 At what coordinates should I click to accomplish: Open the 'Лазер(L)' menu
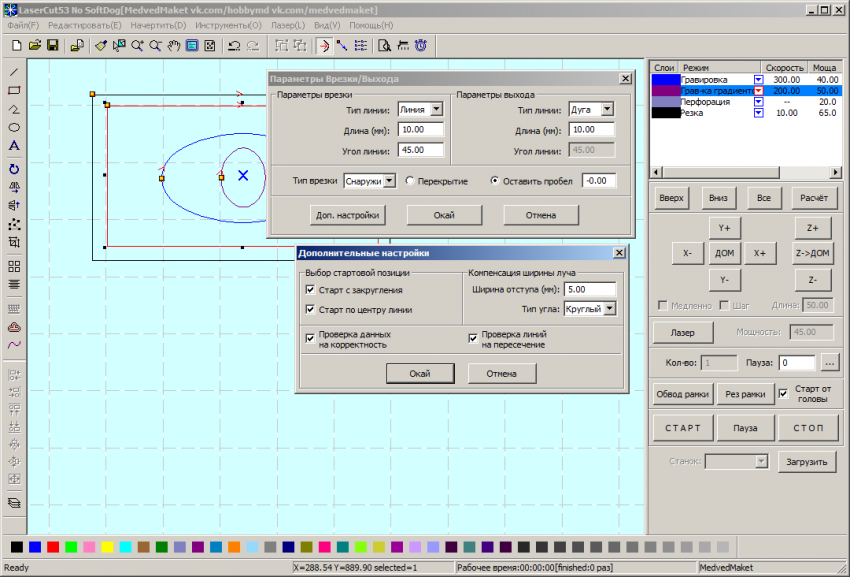tap(287, 25)
